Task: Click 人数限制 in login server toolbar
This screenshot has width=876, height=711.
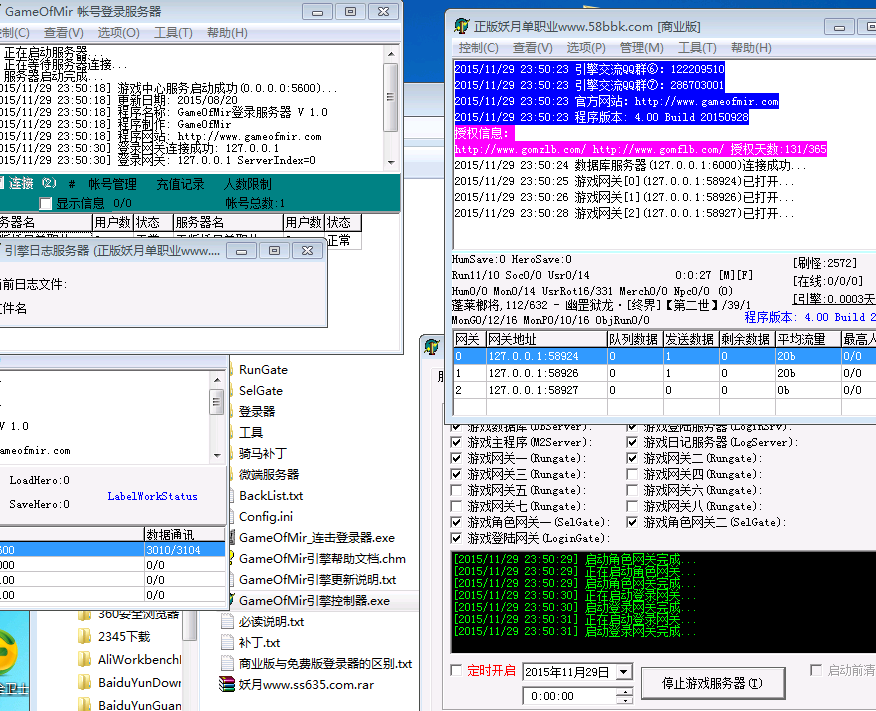Action: click(x=247, y=184)
